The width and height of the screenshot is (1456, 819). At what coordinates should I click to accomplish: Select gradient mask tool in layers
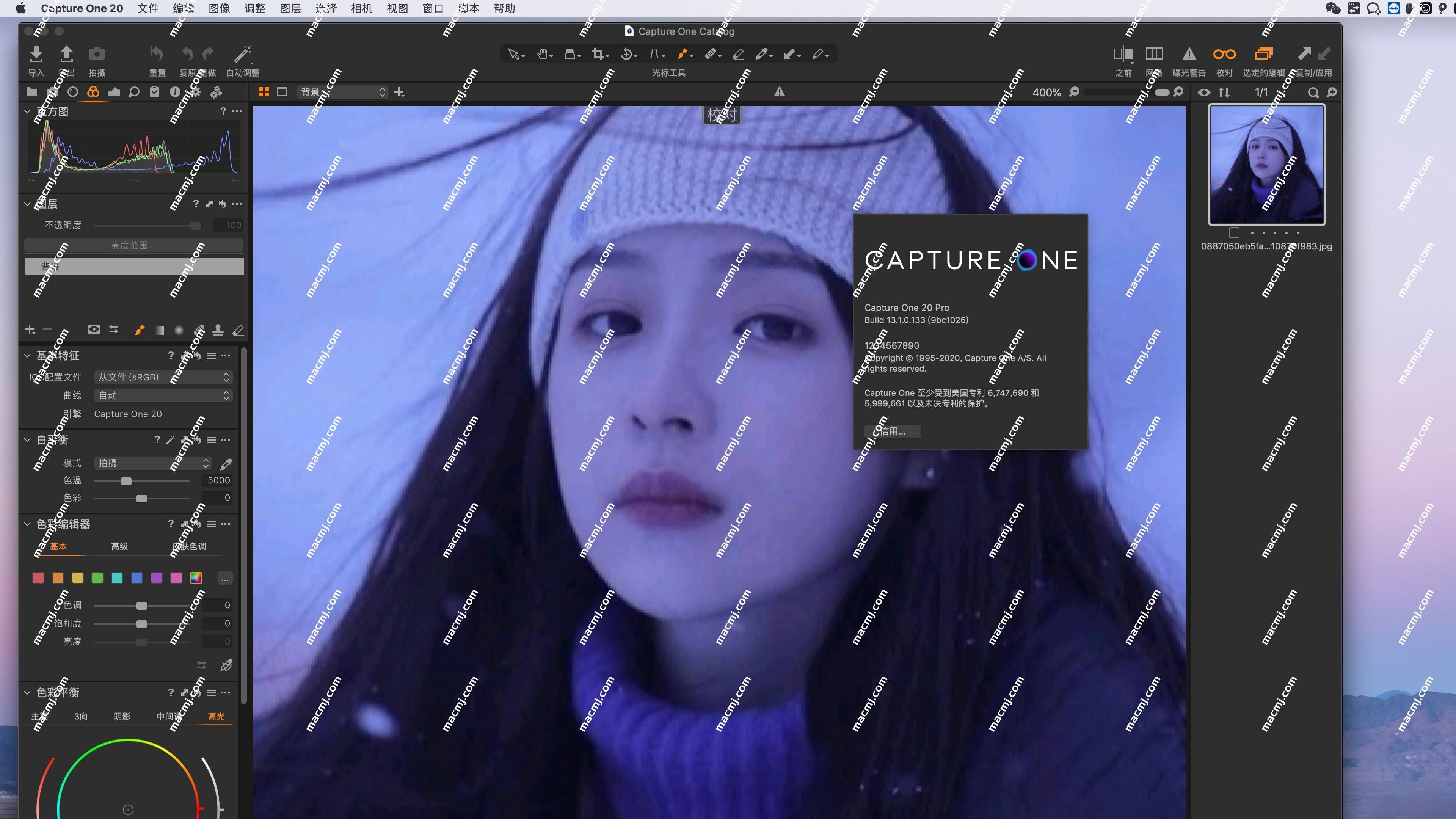coord(159,330)
